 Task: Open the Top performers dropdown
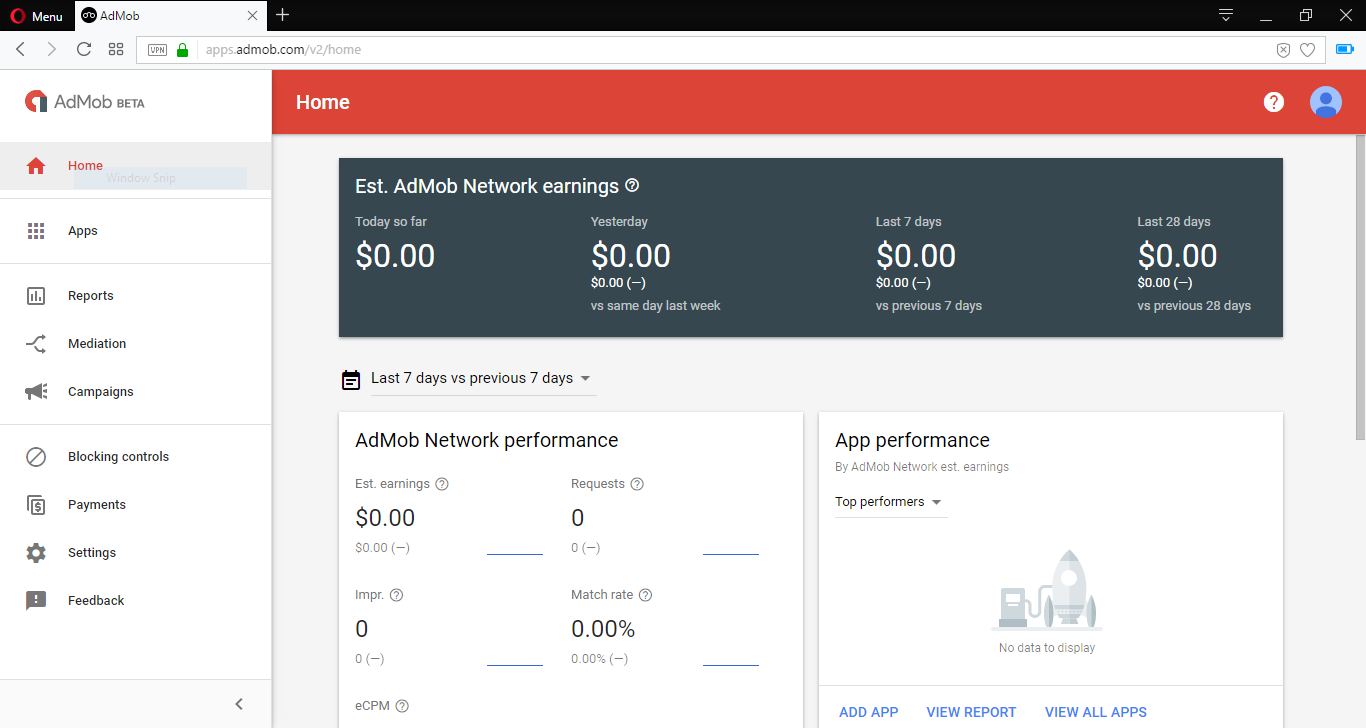(889, 502)
